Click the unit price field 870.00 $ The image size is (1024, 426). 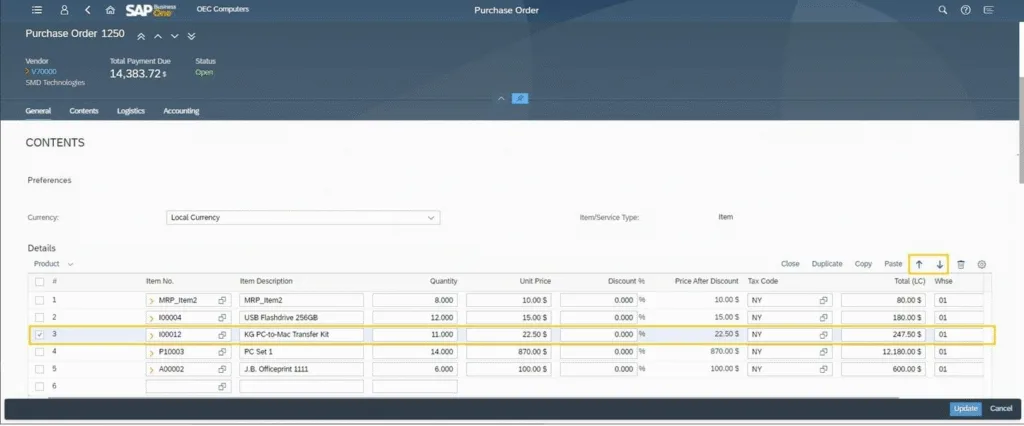(x=509, y=352)
